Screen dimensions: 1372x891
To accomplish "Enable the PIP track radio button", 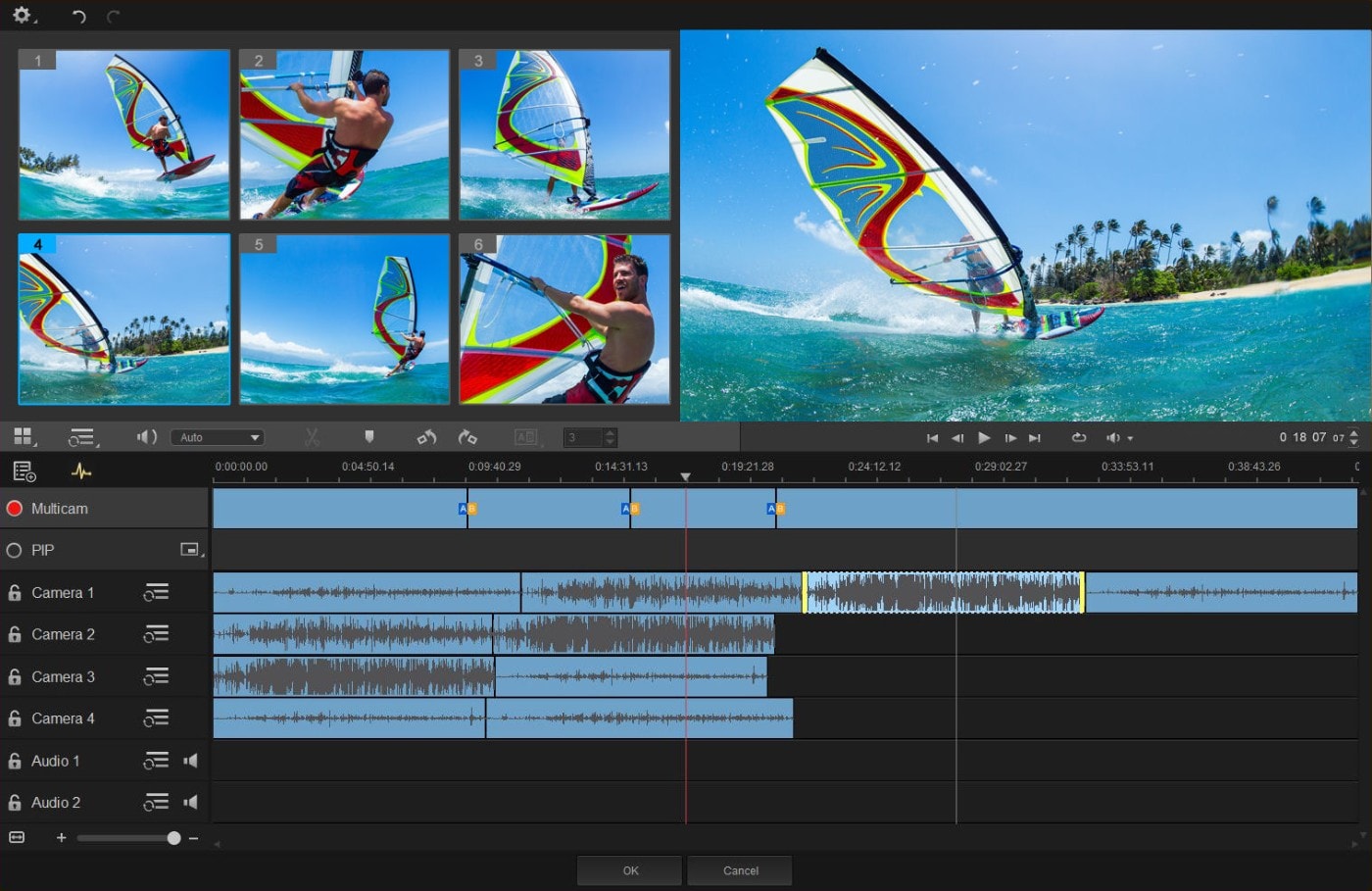I will tap(15, 551).
